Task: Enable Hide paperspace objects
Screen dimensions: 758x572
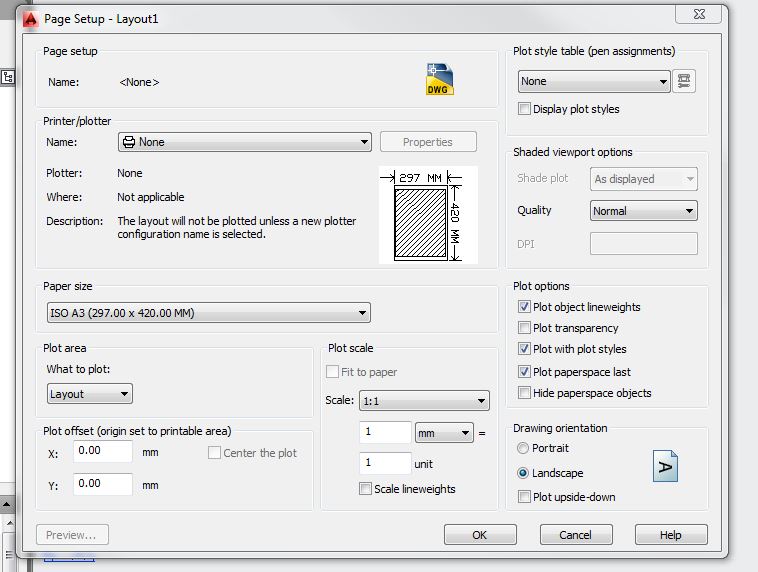Action: coord(525,393)
